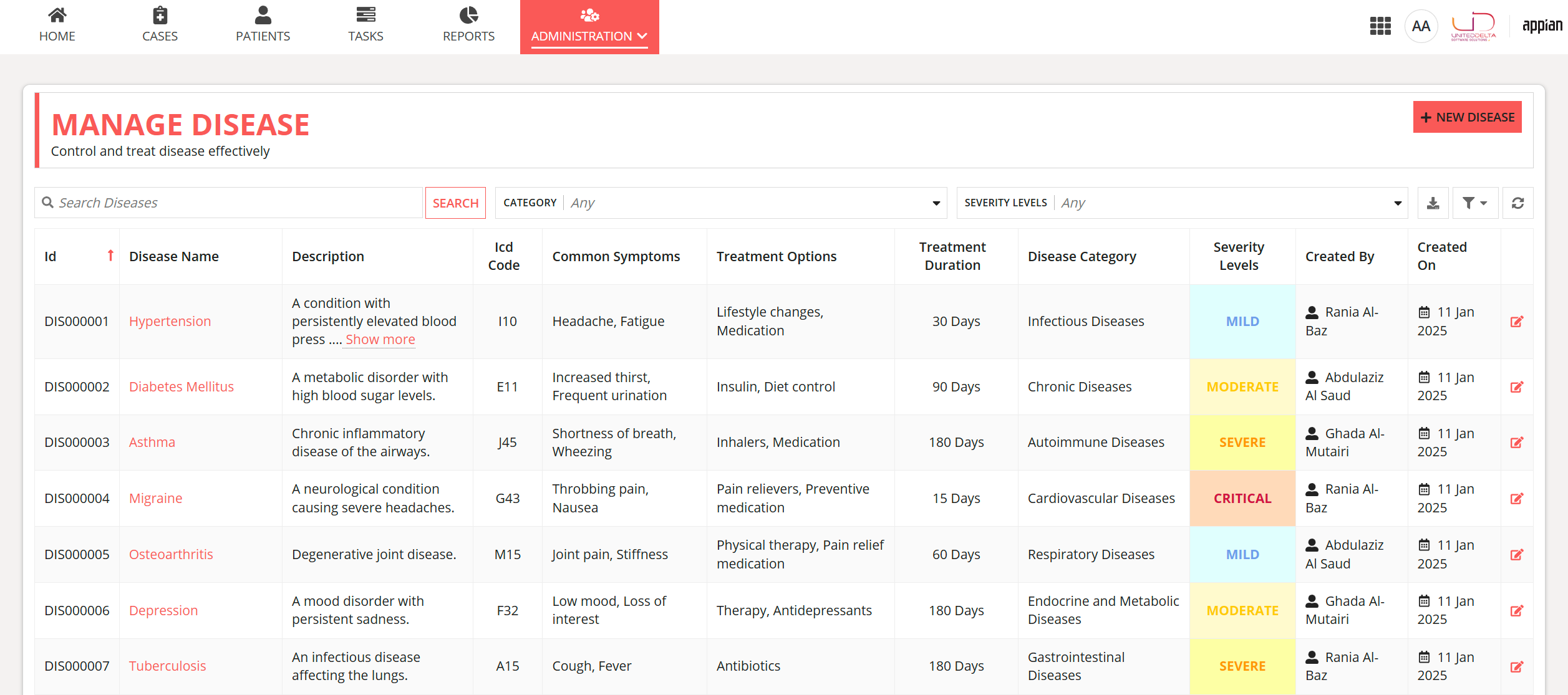Expand the Administration menu
The image size is (1568, 695).
589,27
